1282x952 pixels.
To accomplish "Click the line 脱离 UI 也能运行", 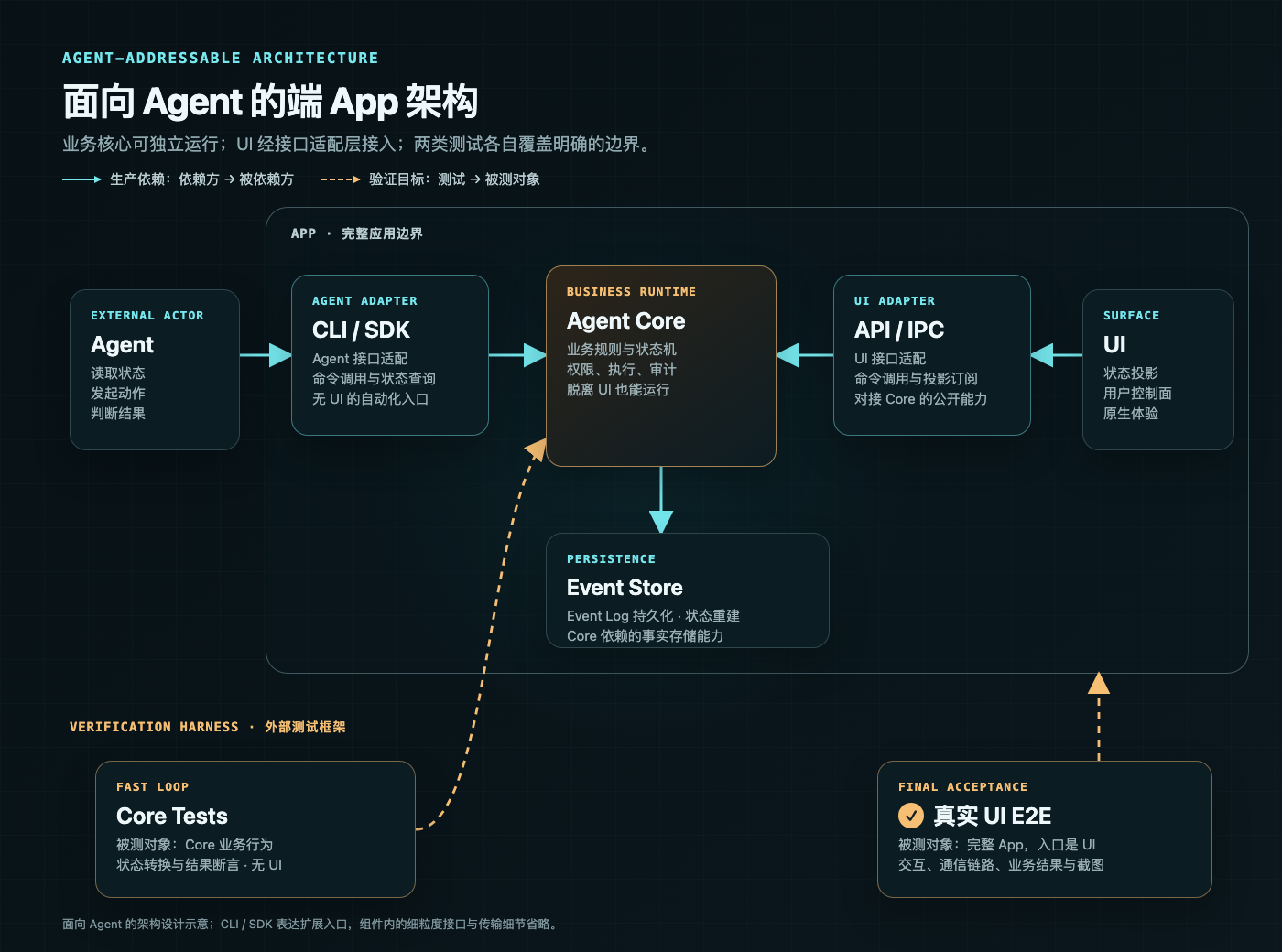I will pos(618,390).
